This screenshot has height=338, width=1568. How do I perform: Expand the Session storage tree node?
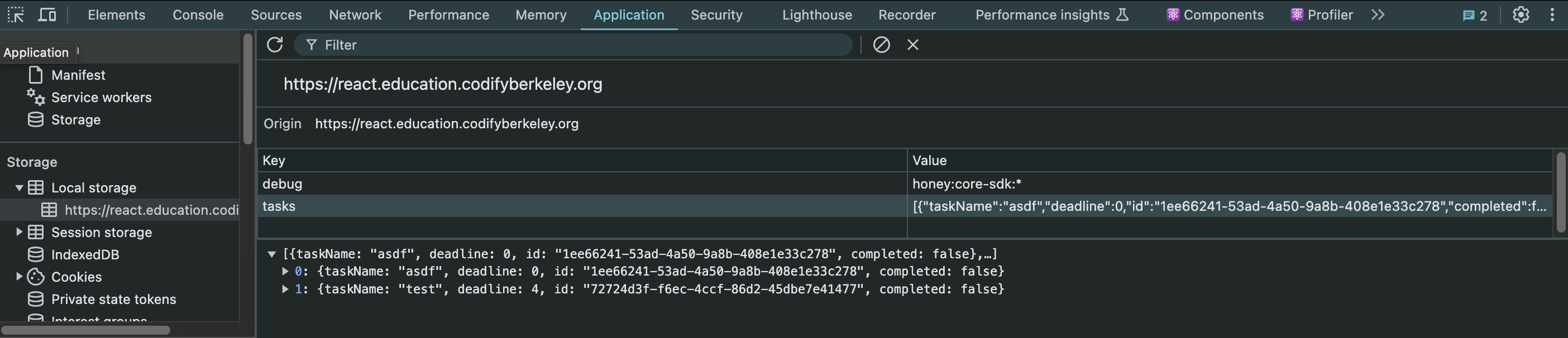(x=19, y=232)
